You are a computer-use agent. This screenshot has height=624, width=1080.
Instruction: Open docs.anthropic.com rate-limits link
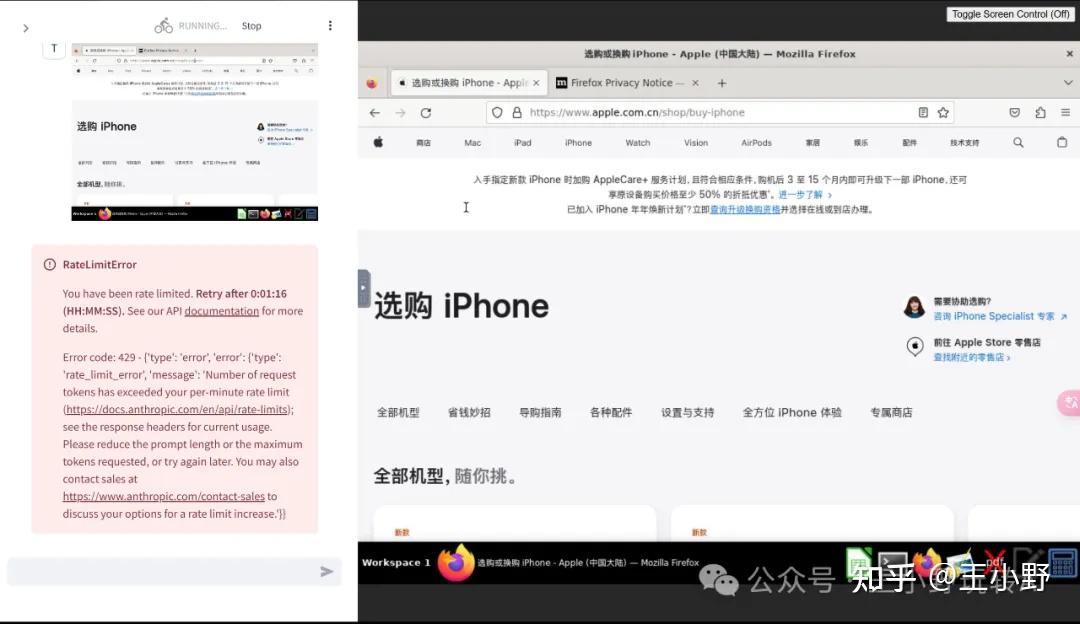(x=178, y=410)
